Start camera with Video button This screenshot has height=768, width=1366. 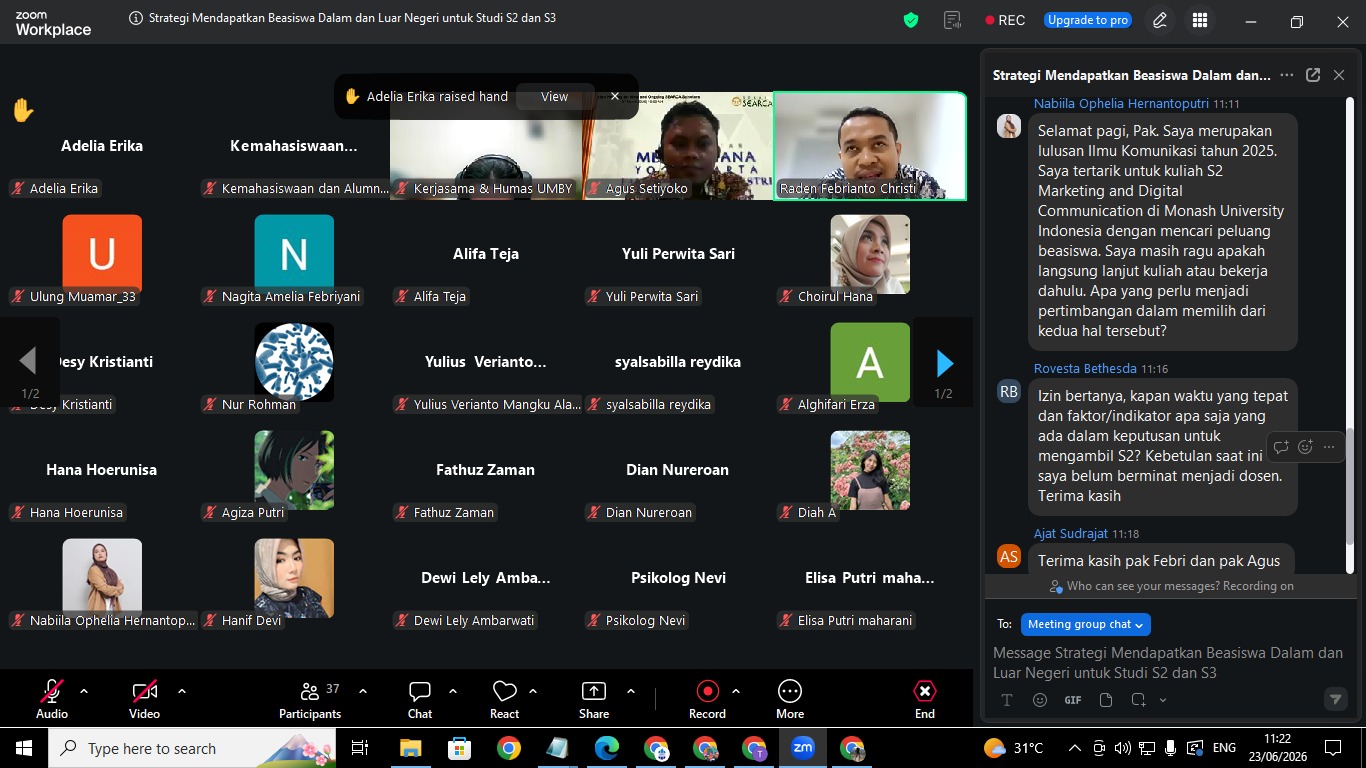tap(144, 698)
